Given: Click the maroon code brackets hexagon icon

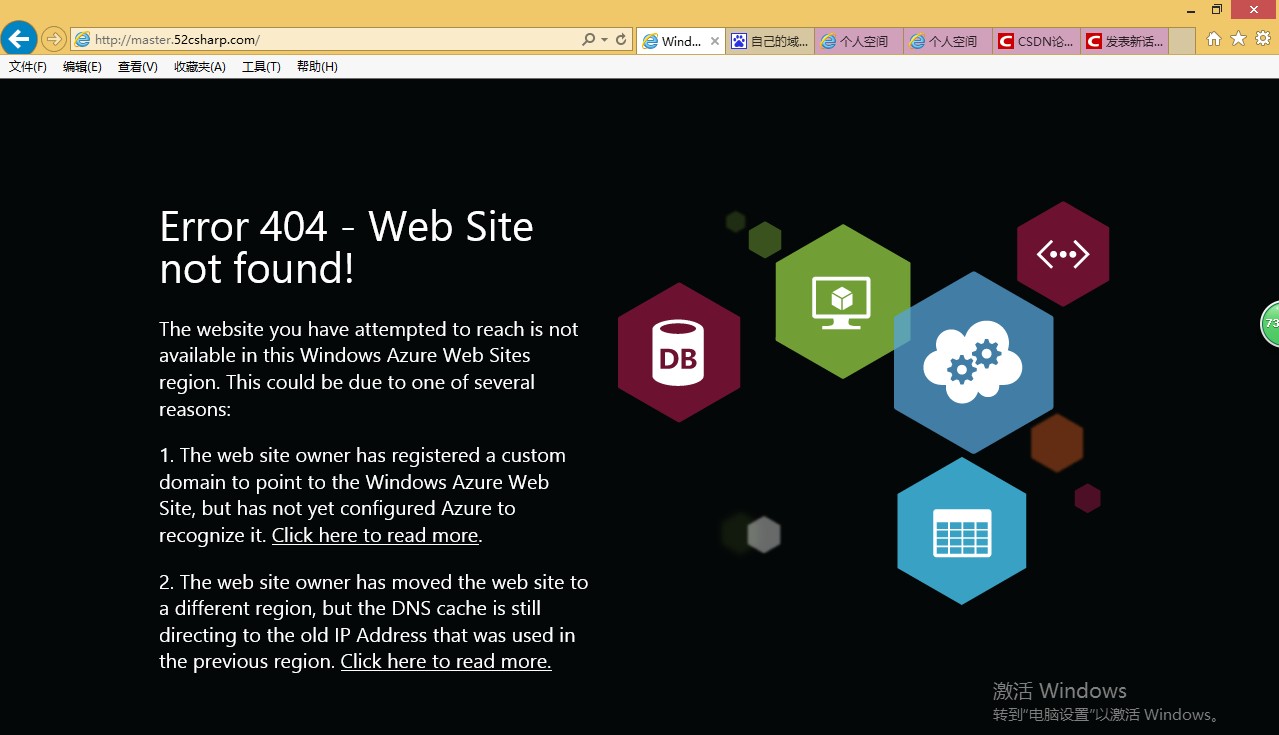Looking at the screenshot, I should [x=1063, y=254].
